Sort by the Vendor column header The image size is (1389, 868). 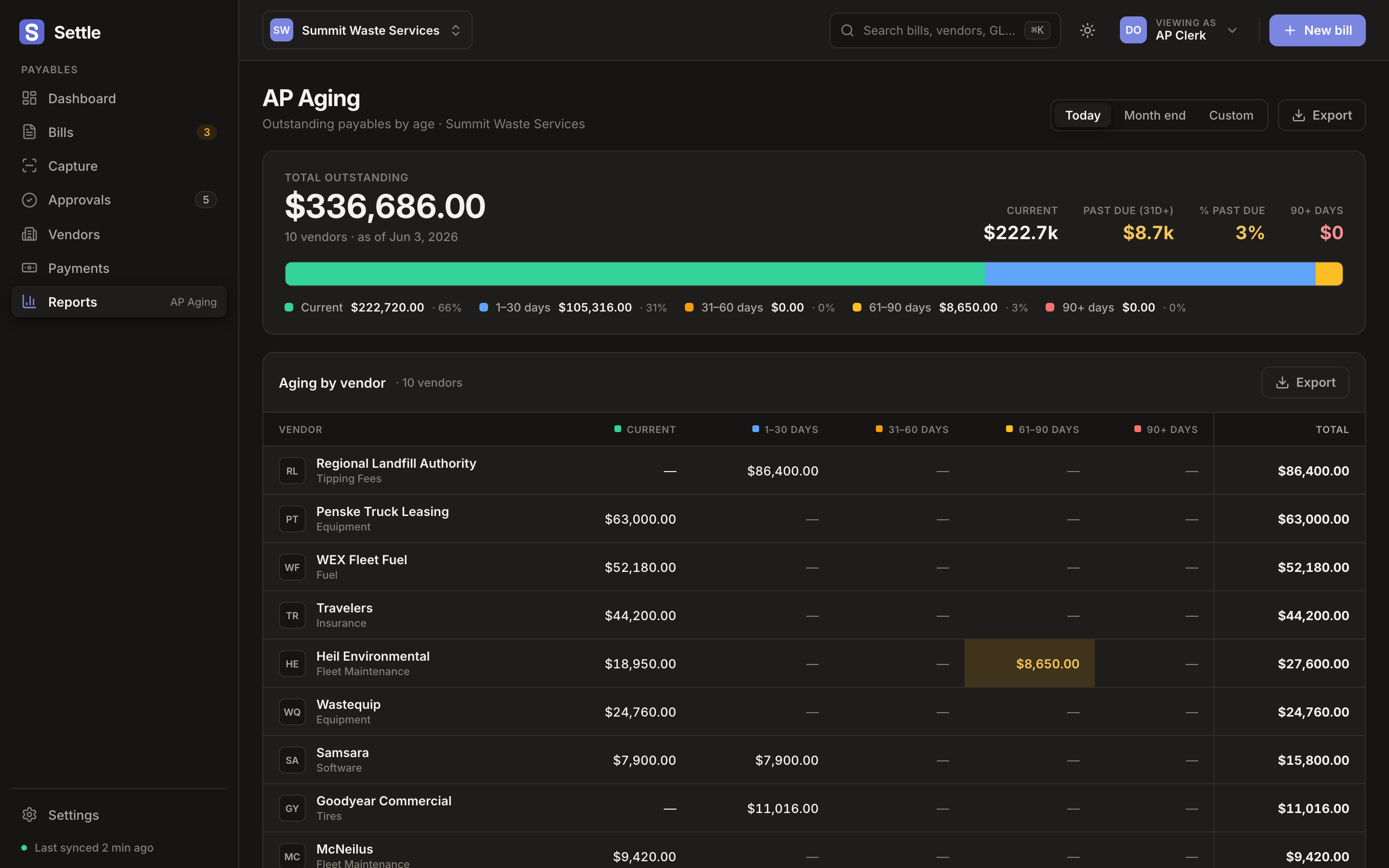[300, 429]
